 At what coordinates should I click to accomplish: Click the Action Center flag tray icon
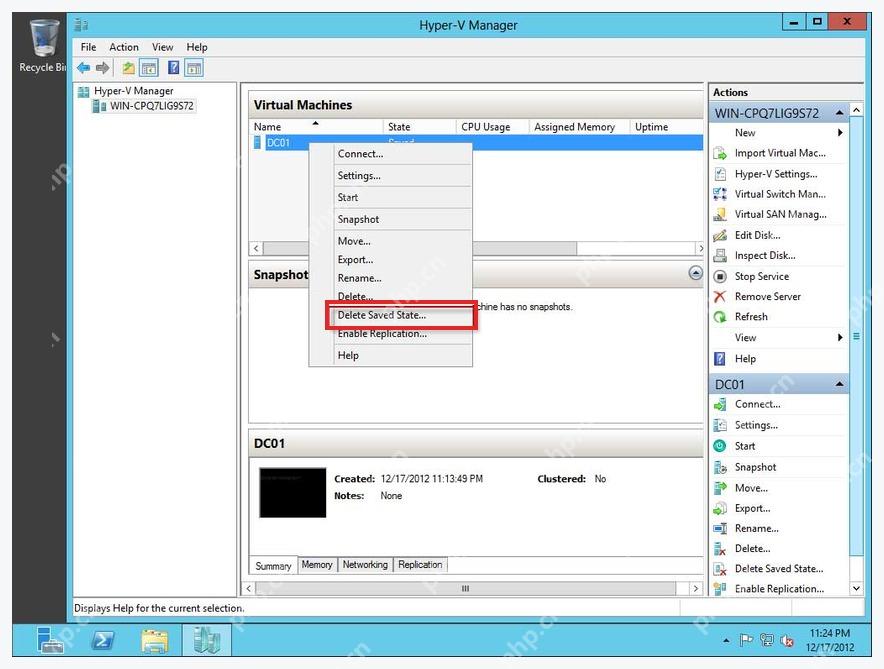746,640
